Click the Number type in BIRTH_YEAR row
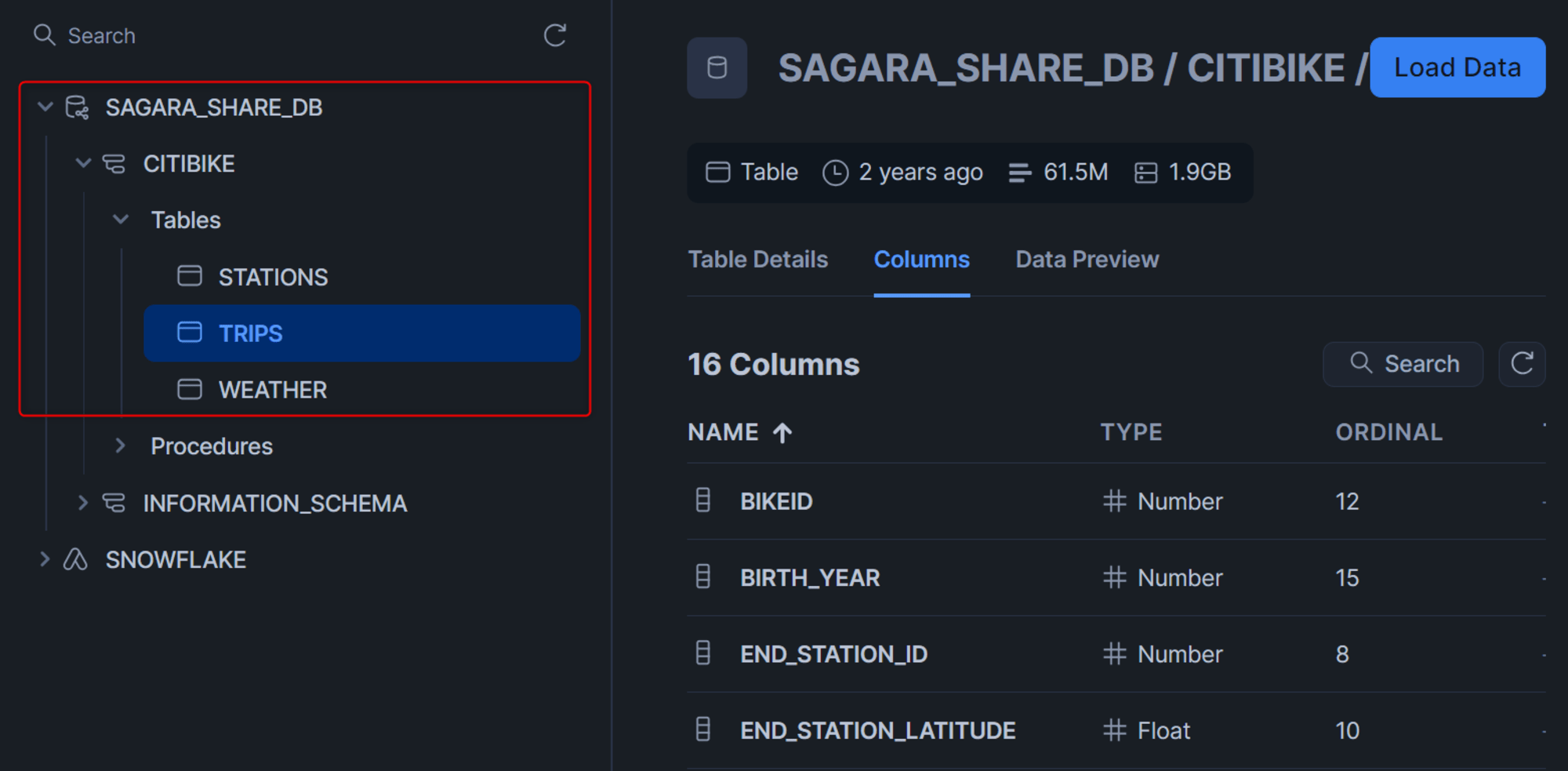1568x771 pixels. (x=1180, y=578)
